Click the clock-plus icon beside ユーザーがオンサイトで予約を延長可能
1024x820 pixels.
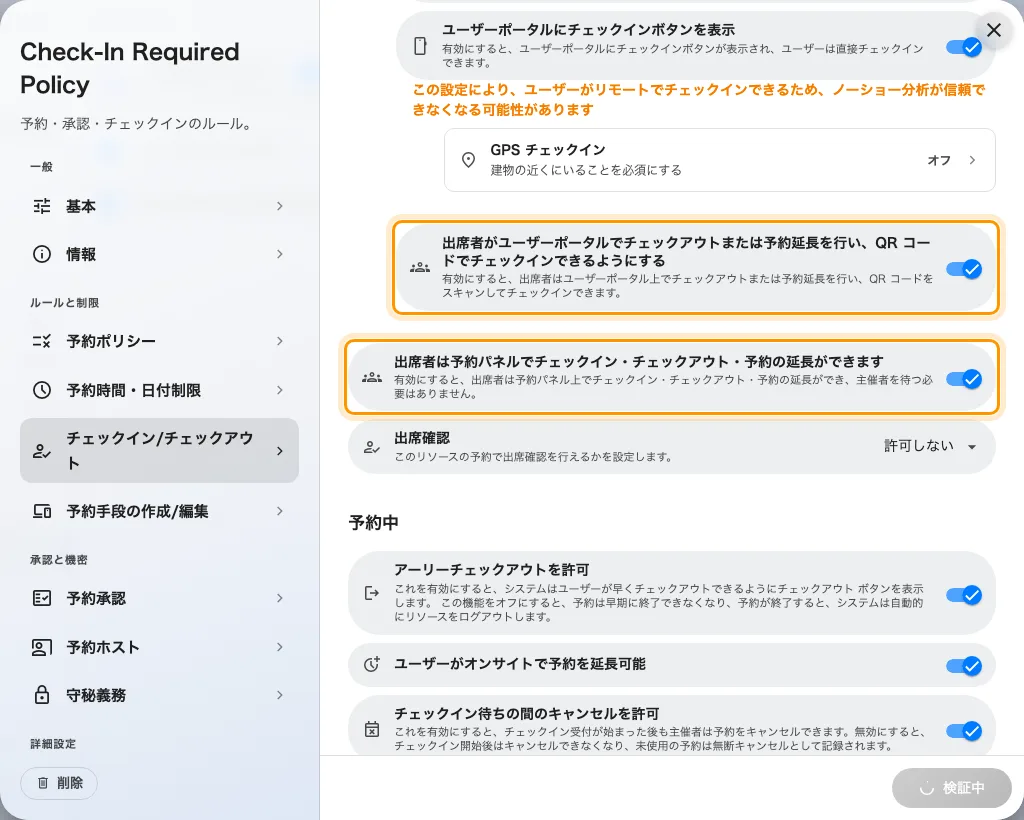tap(372, 665)
